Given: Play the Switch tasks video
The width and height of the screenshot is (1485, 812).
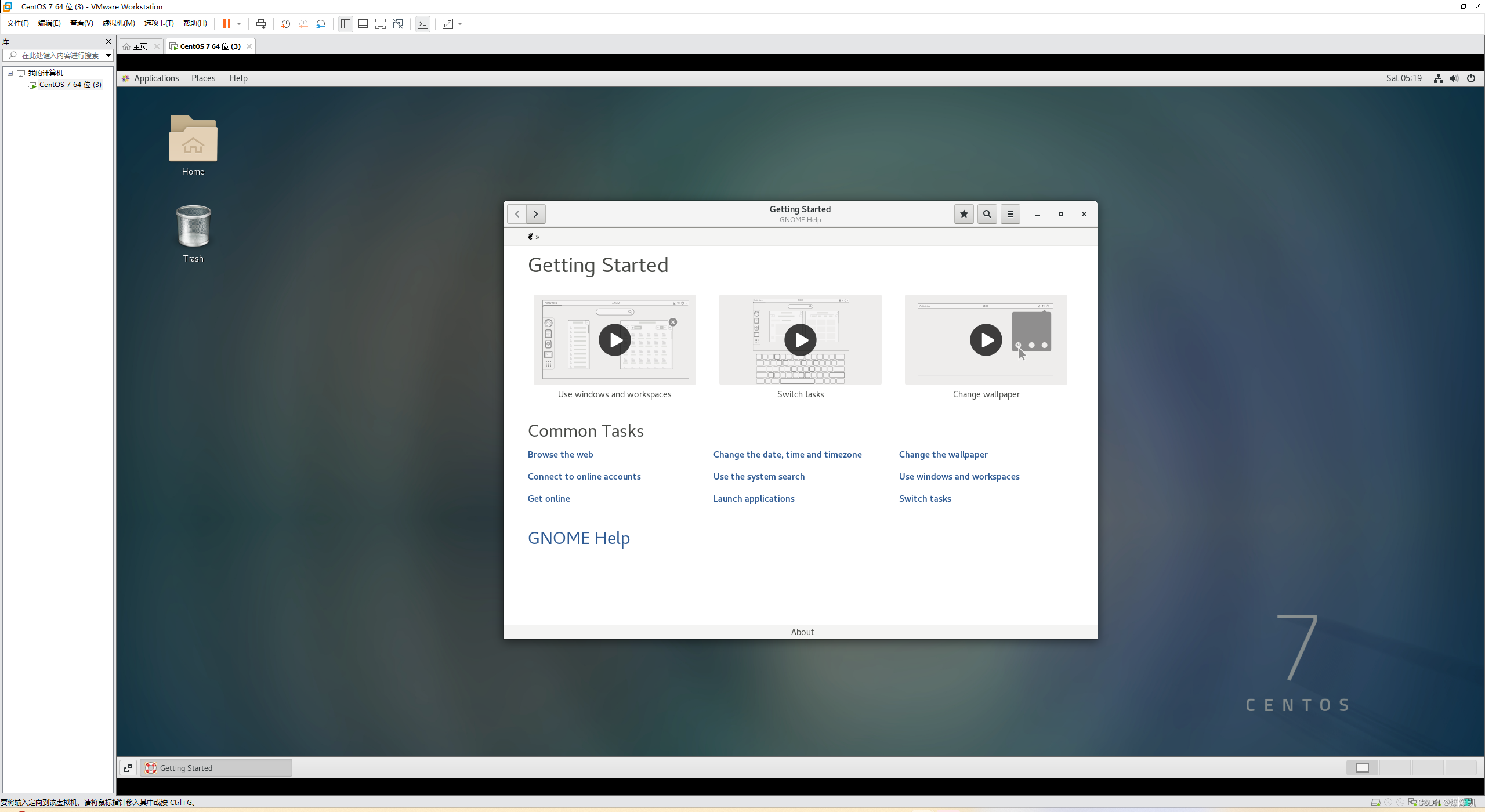Looking at the screenshot, I should pos(801,340).
